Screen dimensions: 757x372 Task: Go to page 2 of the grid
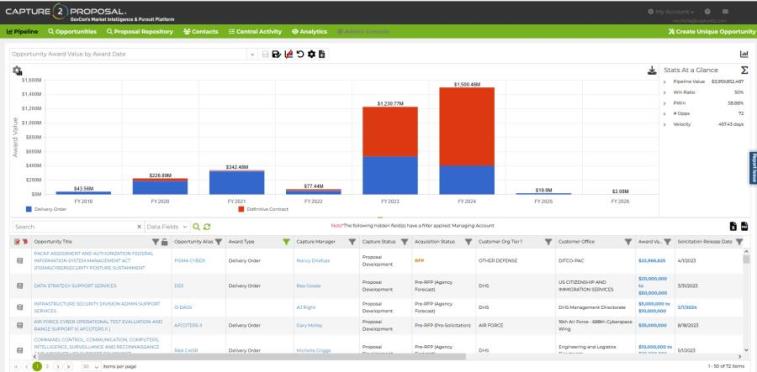(47, 367)
